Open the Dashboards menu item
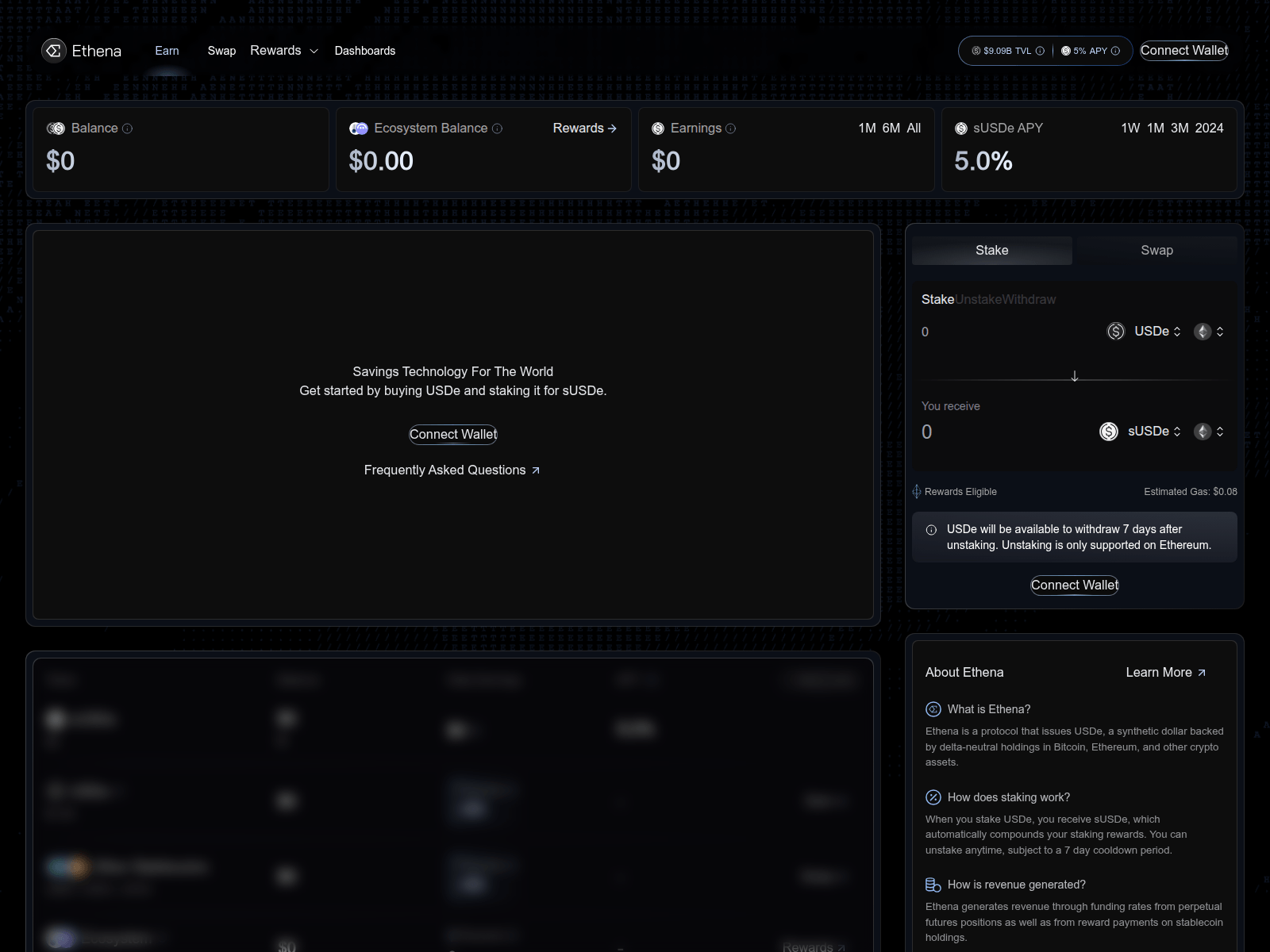 click(x=364, y=50)
